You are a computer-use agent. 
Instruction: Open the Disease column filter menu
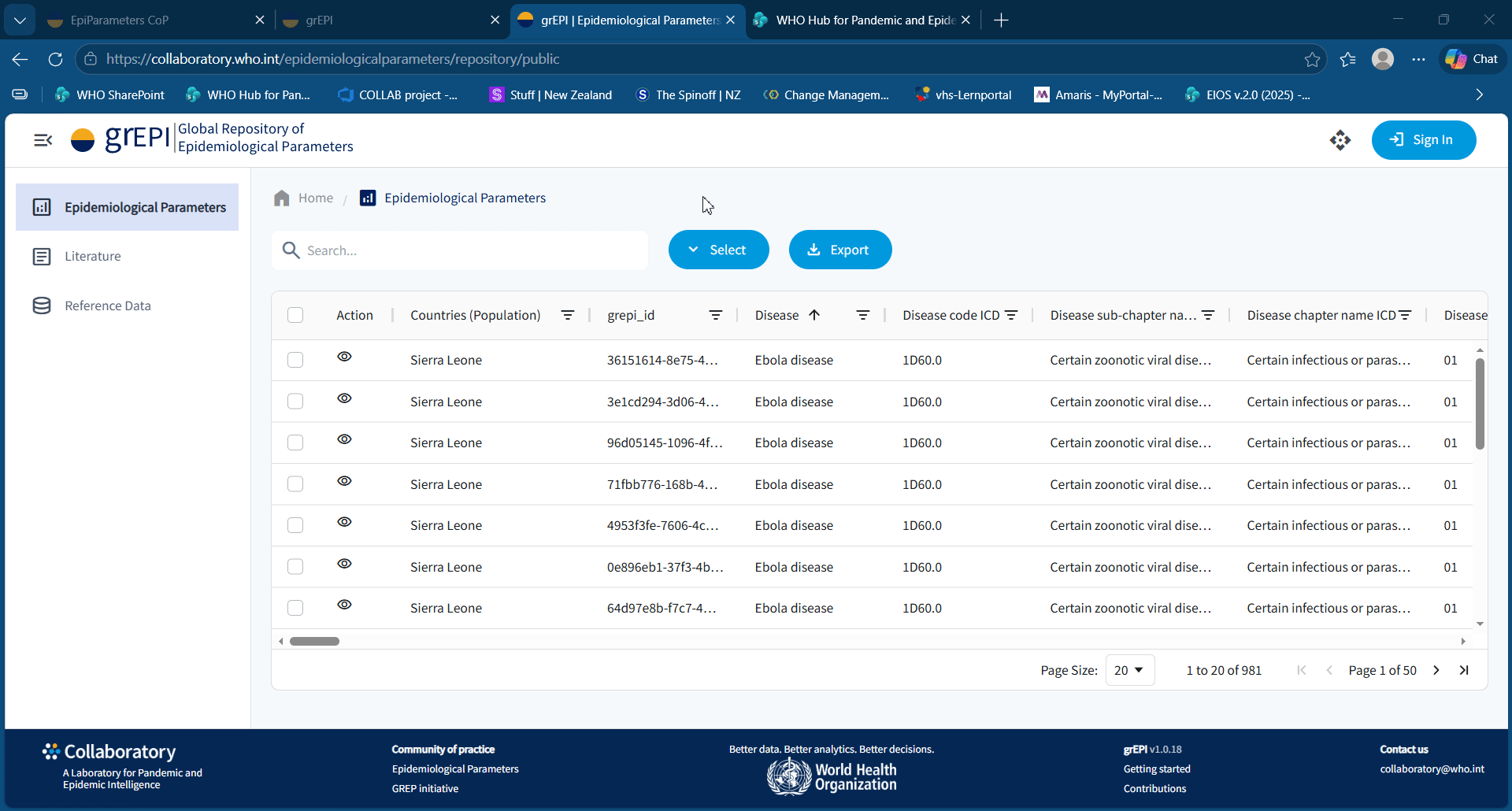point(863,315)
